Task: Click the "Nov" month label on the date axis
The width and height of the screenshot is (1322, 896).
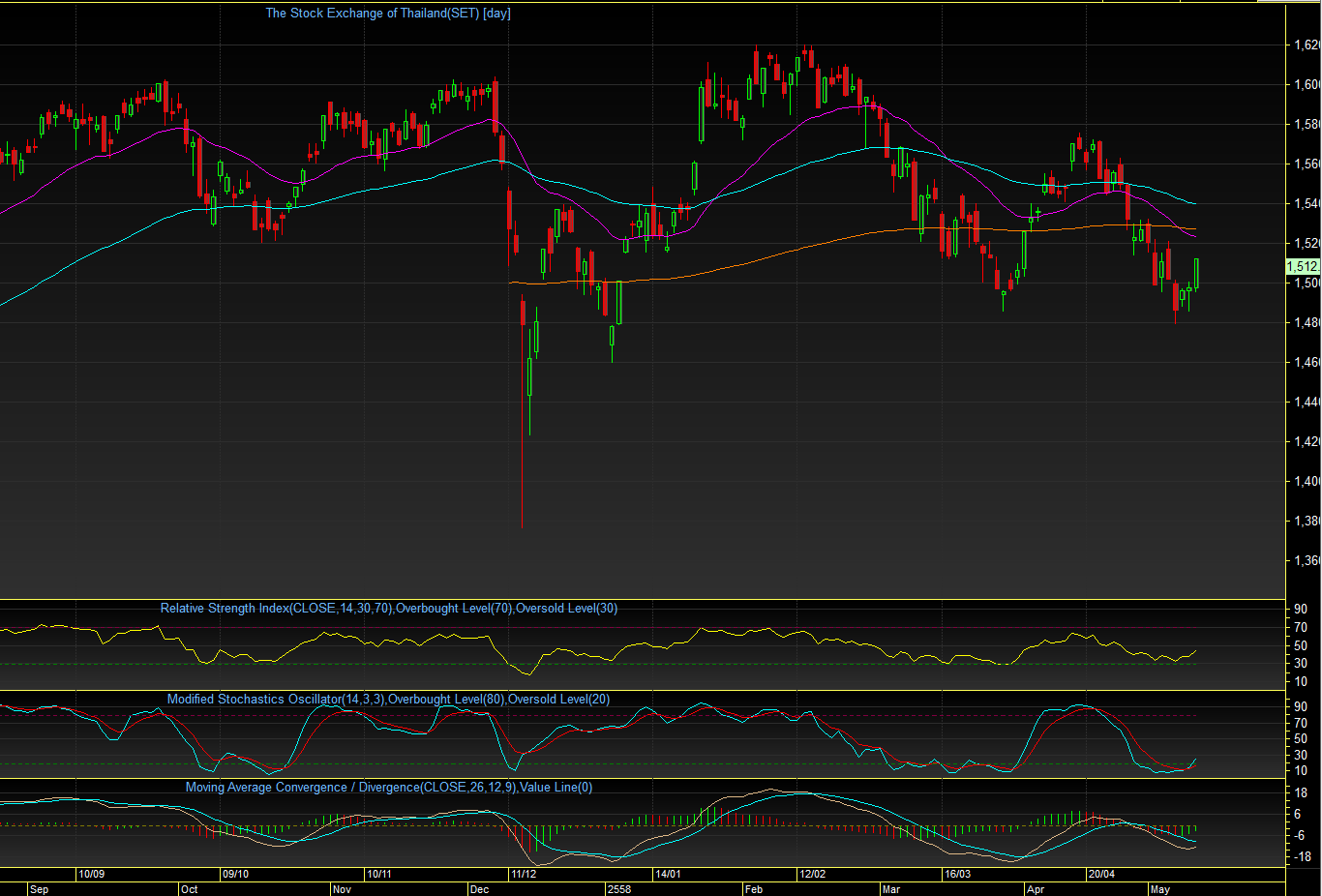Action: 342,889
